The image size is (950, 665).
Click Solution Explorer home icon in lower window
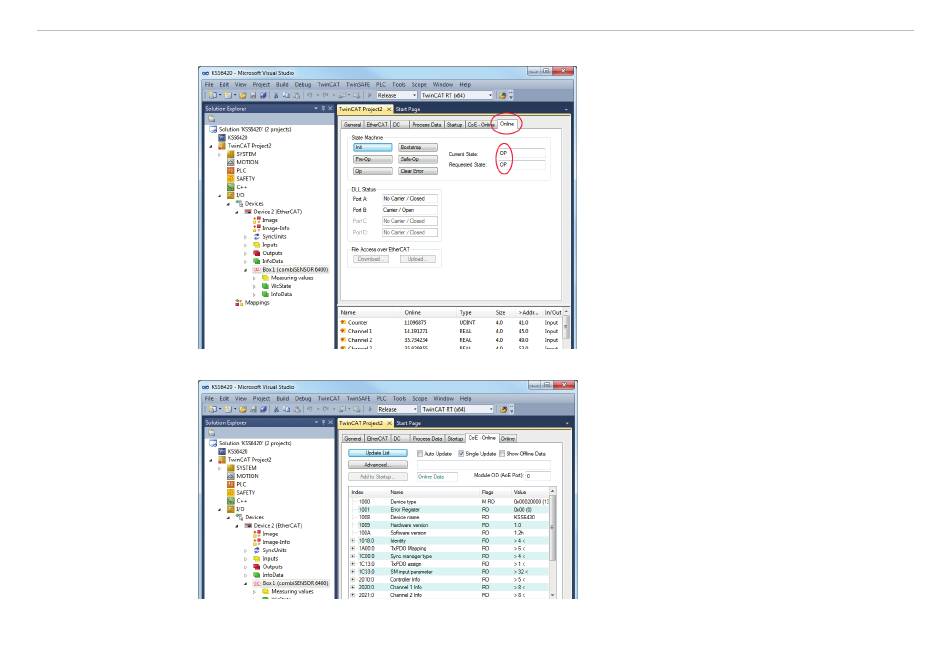[212, 433]
